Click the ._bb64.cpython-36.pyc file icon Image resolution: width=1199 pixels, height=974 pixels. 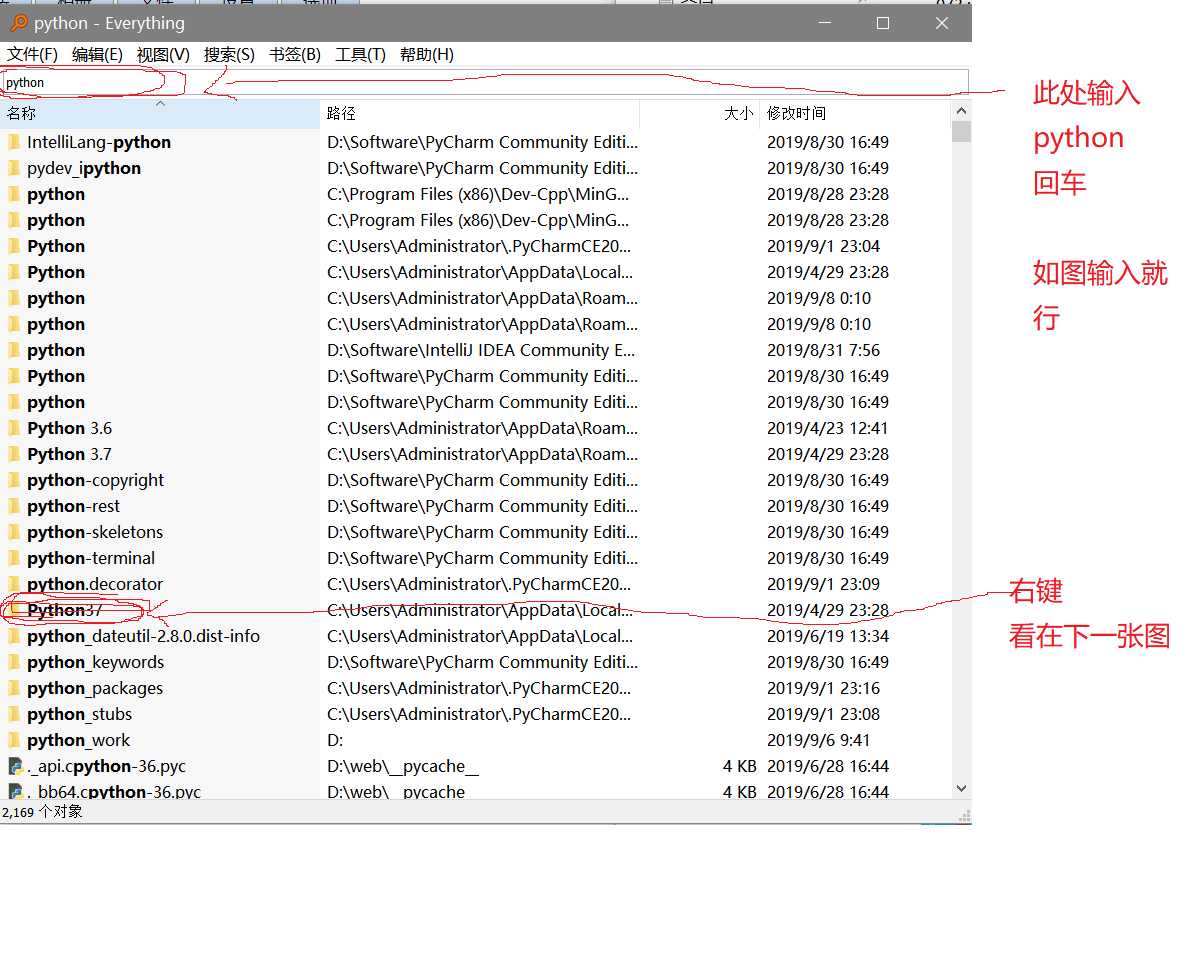point(15,791)
